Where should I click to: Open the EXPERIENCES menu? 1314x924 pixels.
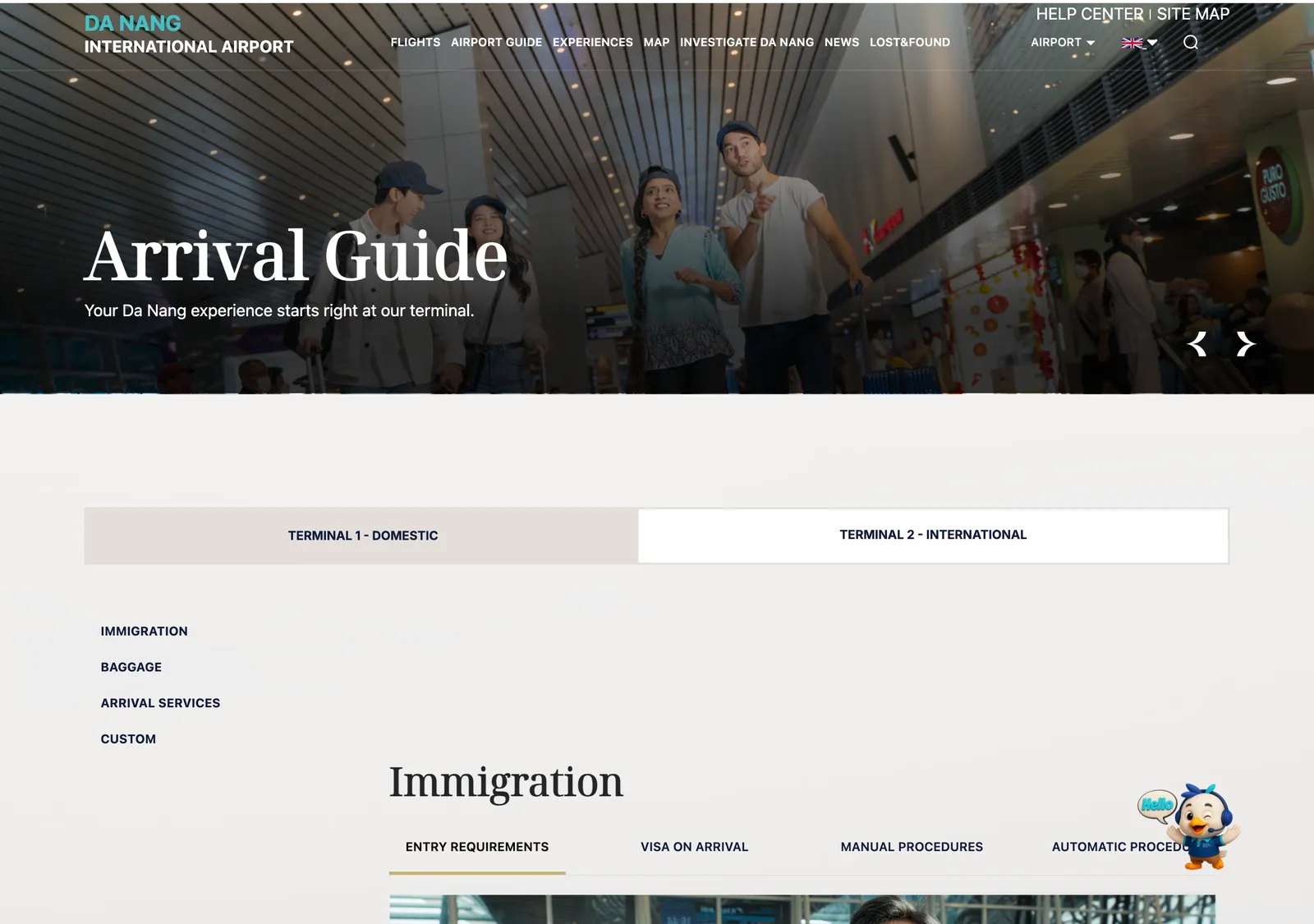[593, 42]
